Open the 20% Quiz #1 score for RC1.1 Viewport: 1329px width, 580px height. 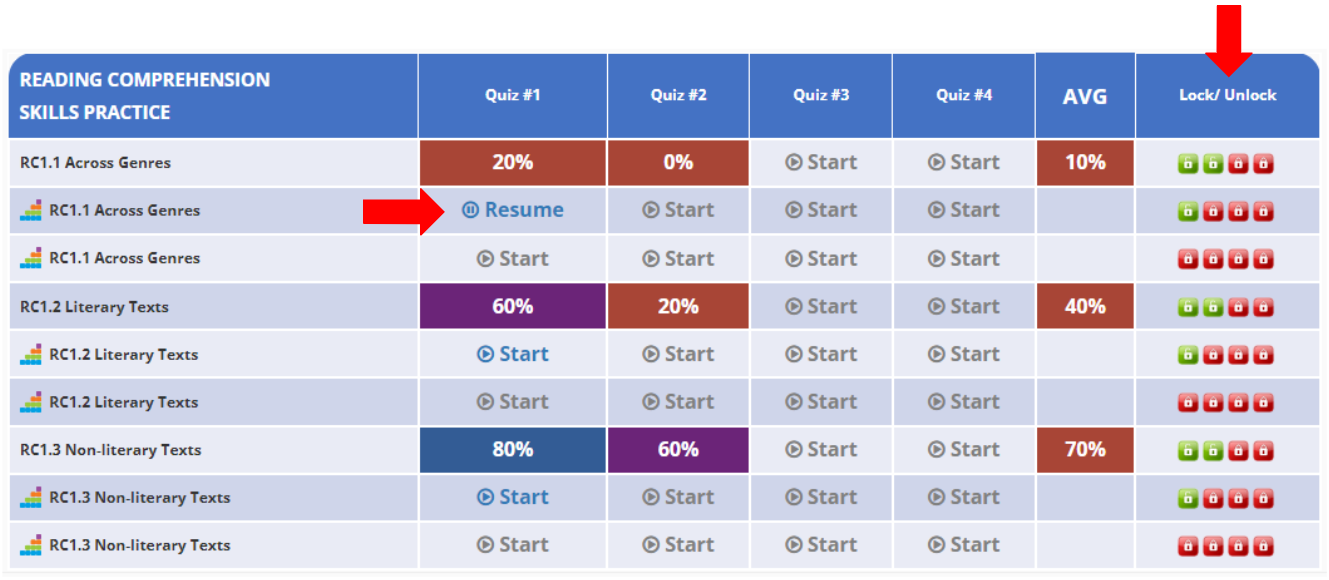click(513, 162)
